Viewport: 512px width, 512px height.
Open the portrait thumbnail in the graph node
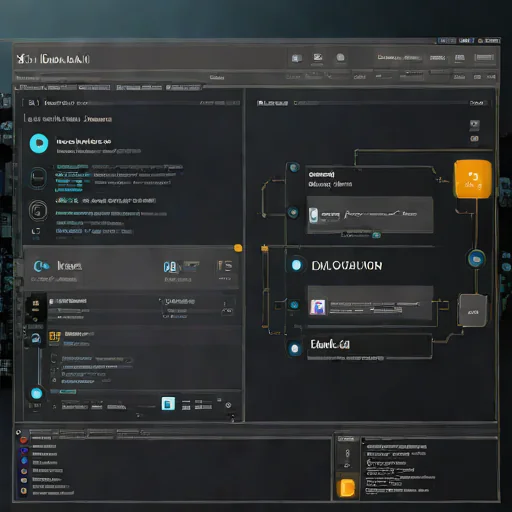(x=318, y=307)
